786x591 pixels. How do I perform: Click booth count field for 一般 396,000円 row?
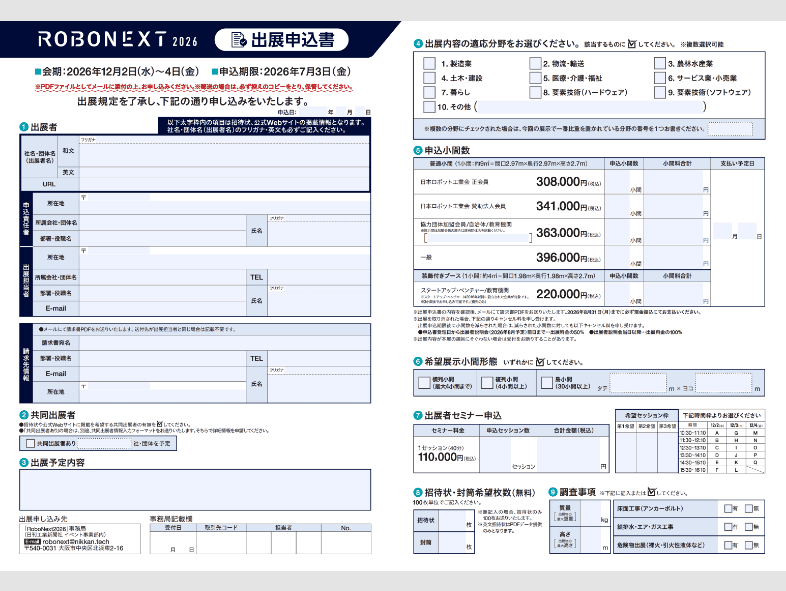pyautogui.click(x=622, y=258)
